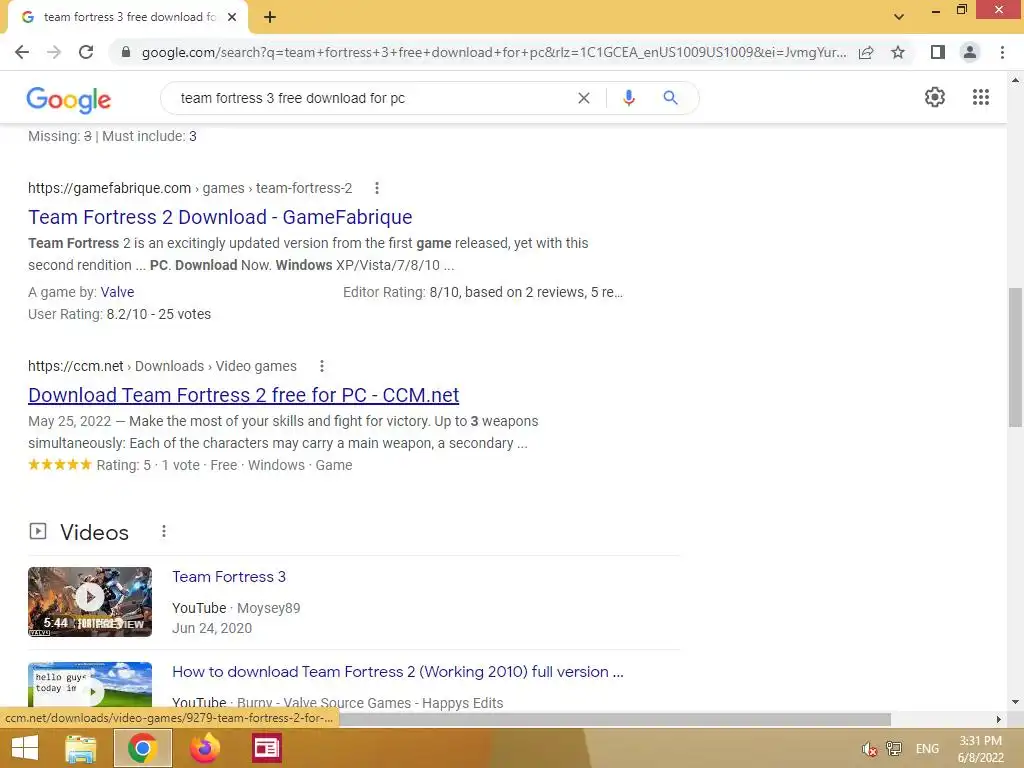Start voice search with the microphone icon
This screenshot has height=768, width=1024.
[x=628, y=98]
